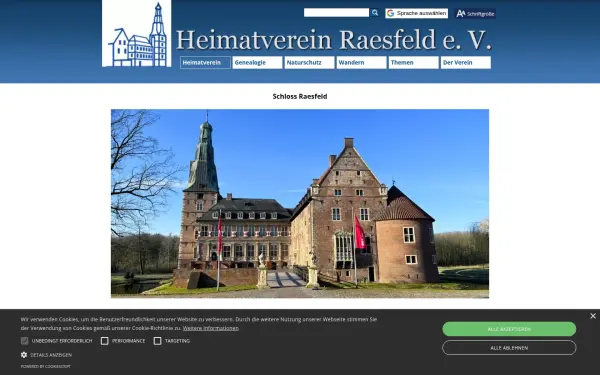Screen dimensions: 600x375
Task: Open the Wandern menu item
Action: pos(361,62)
